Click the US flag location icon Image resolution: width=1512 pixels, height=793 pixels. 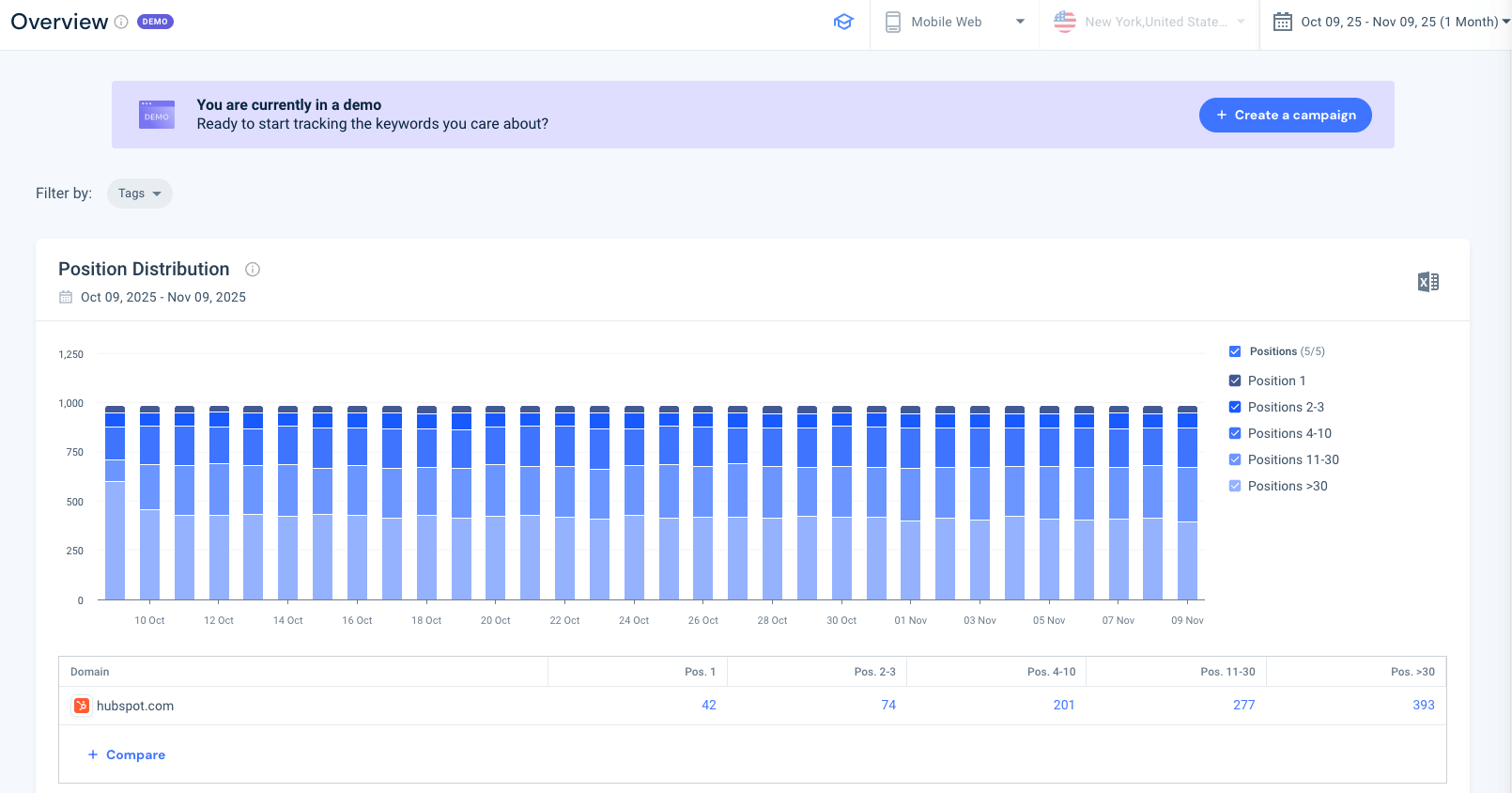1065,22
